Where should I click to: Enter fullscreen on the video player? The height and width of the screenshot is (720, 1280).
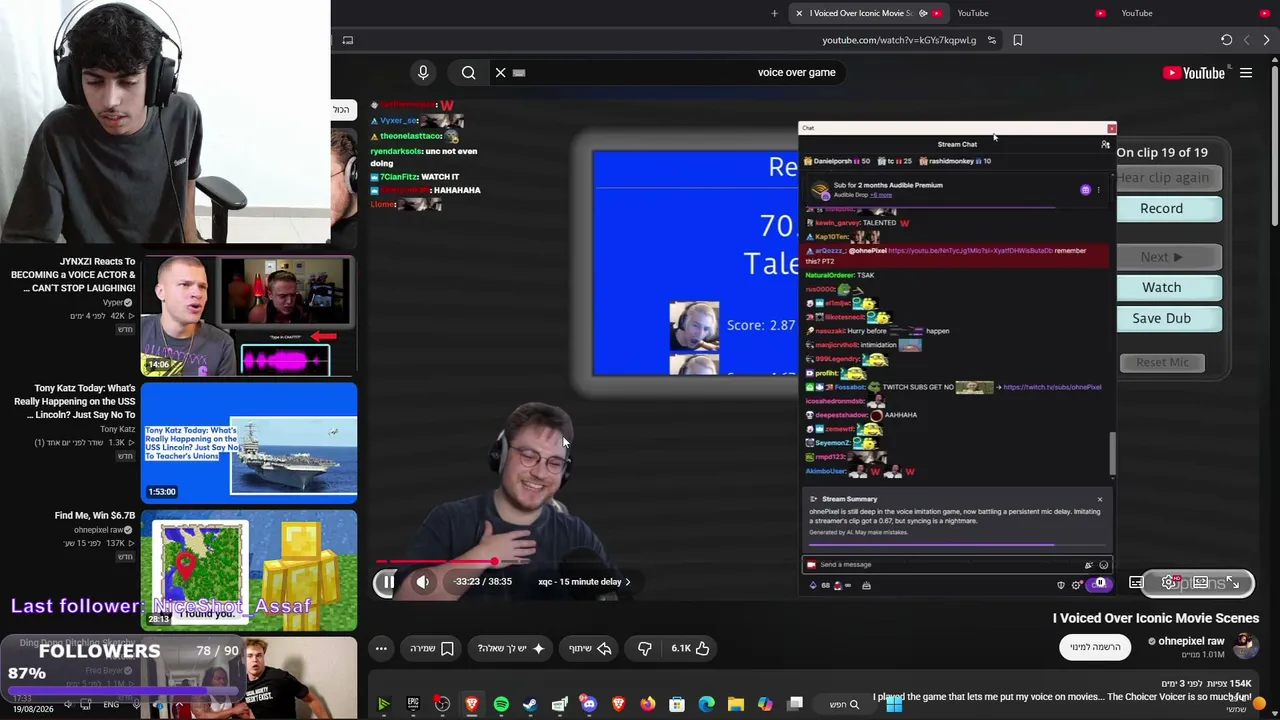(1233, 583)
